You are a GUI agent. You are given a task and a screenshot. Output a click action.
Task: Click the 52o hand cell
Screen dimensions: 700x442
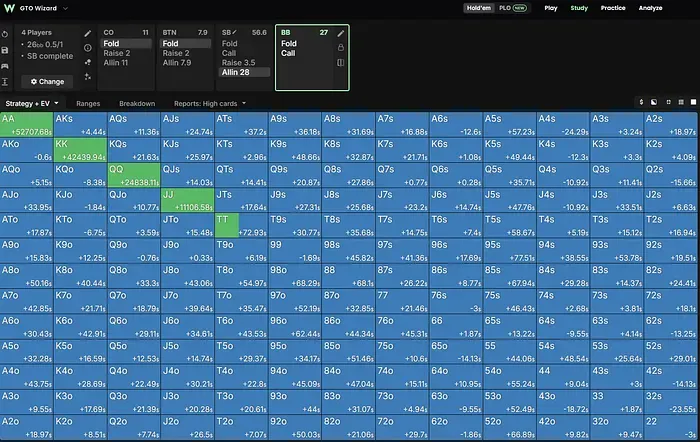click(x=509, y=427)
